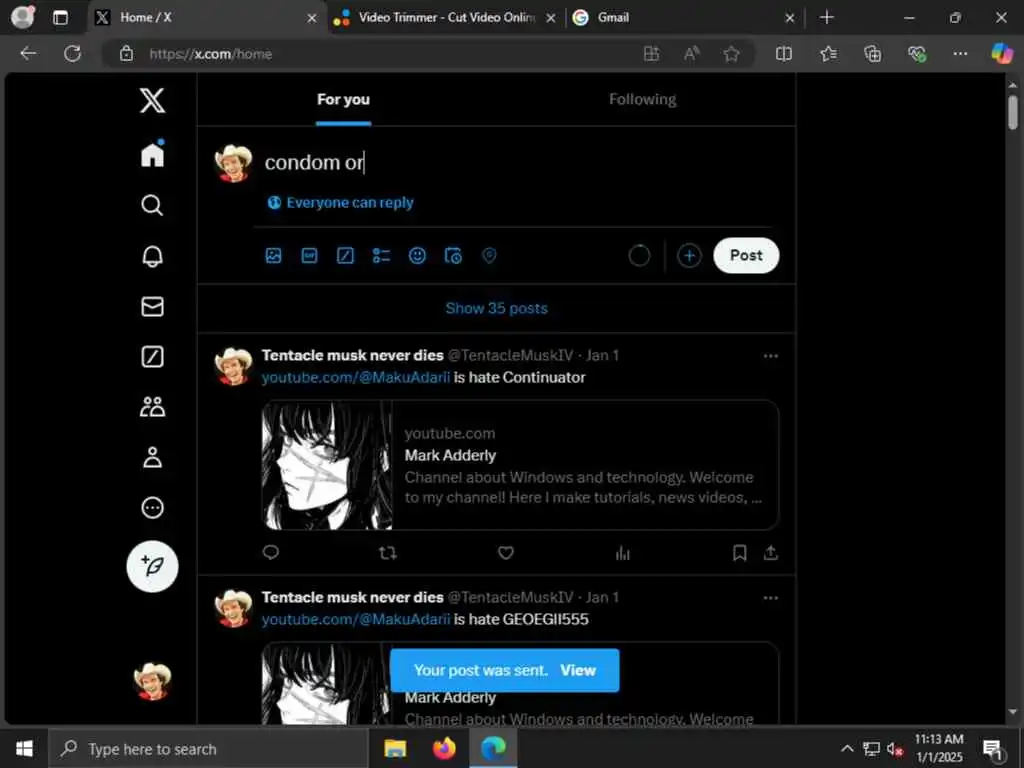The width and height of the screenshot is (1024, 768).
Task: Open Grok icon in sidebar
Action: click(x=152, y=357)
